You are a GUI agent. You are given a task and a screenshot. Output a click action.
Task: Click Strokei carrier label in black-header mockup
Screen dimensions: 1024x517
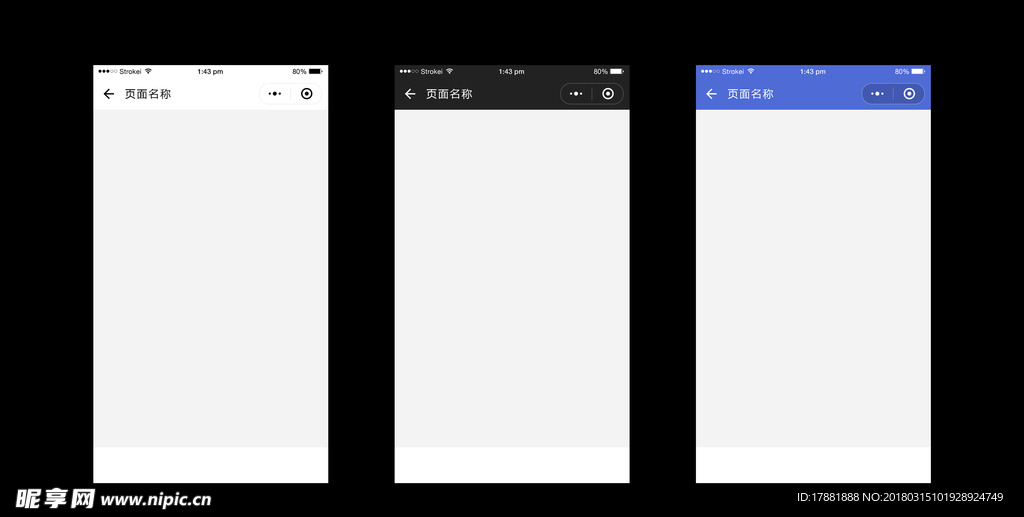tap(432, 72)
